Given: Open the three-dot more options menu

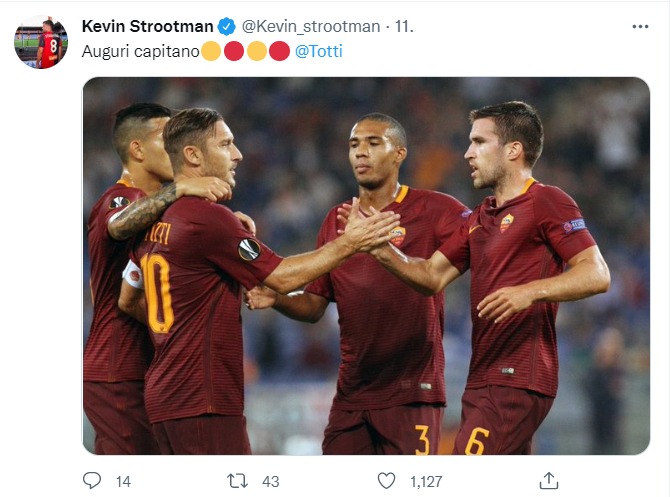Looking at the screenshot, I should 640,26.
